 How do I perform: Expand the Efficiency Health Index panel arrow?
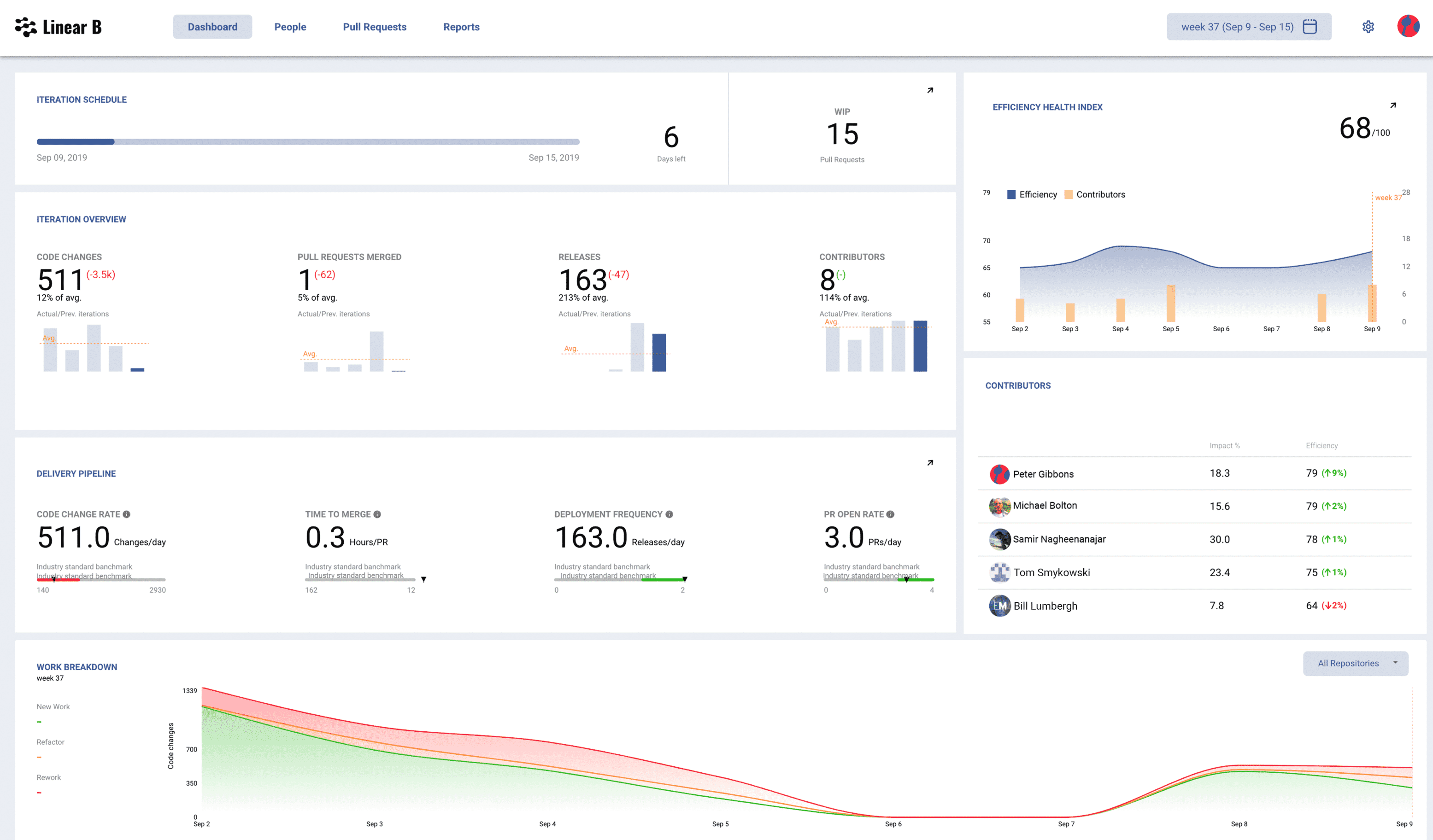coord(1393,105)
